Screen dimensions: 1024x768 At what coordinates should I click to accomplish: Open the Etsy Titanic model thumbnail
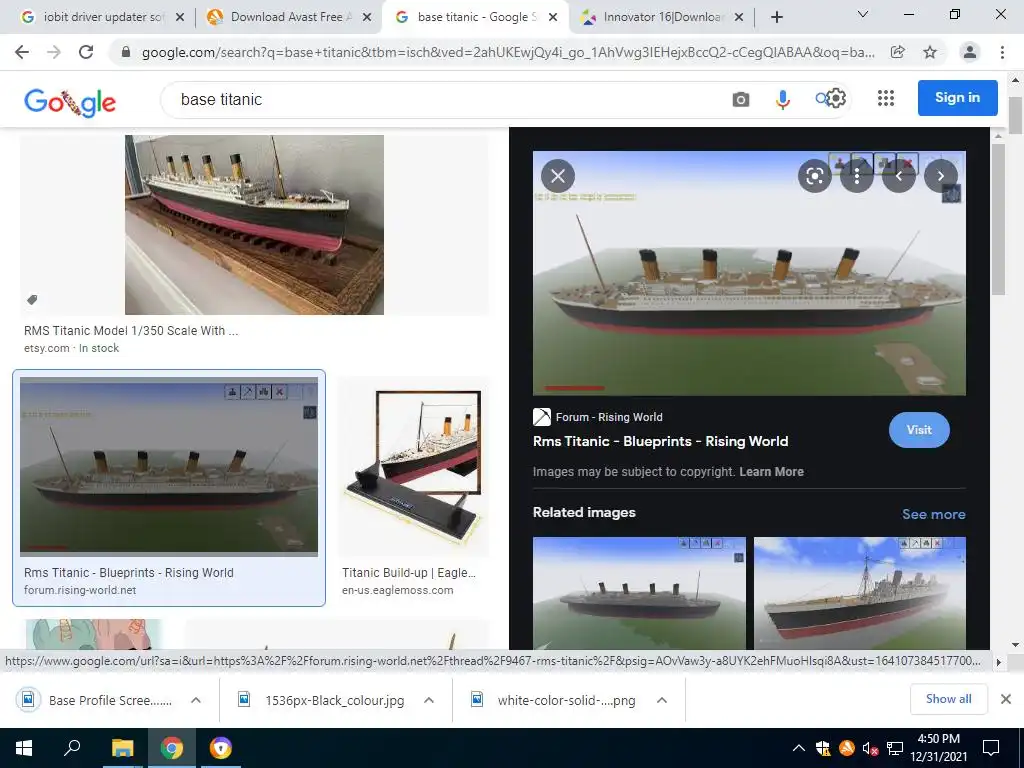click(x=254, y=225)
